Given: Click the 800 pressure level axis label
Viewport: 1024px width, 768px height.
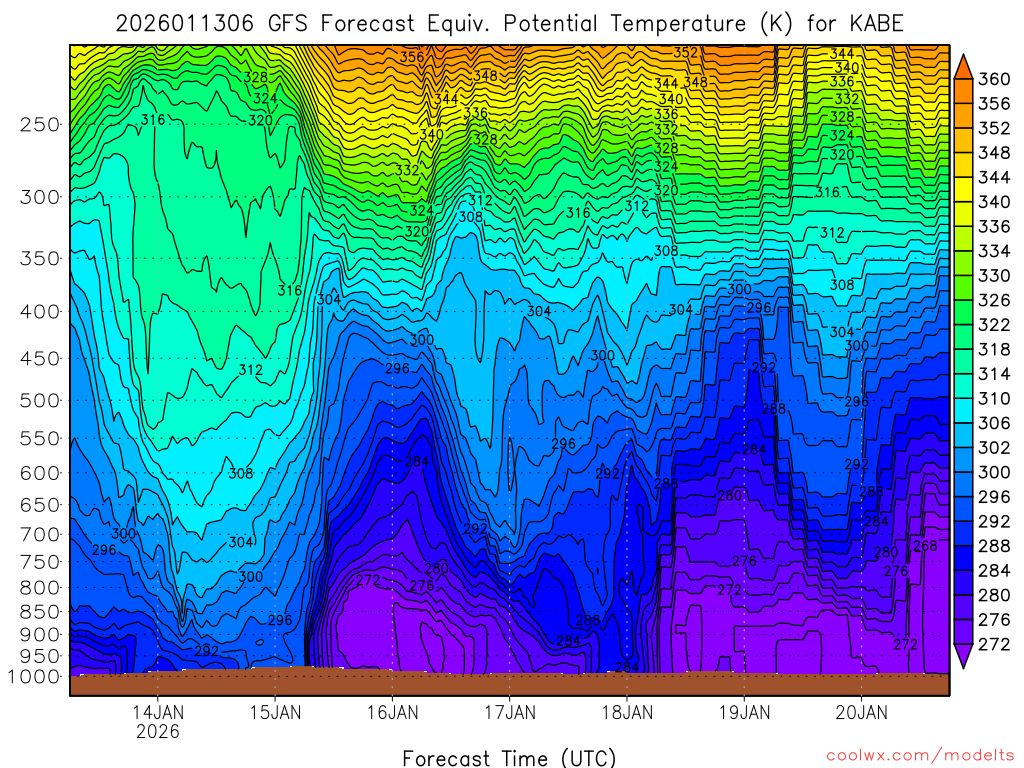Looking at the screenshot, I should (40, 587).
